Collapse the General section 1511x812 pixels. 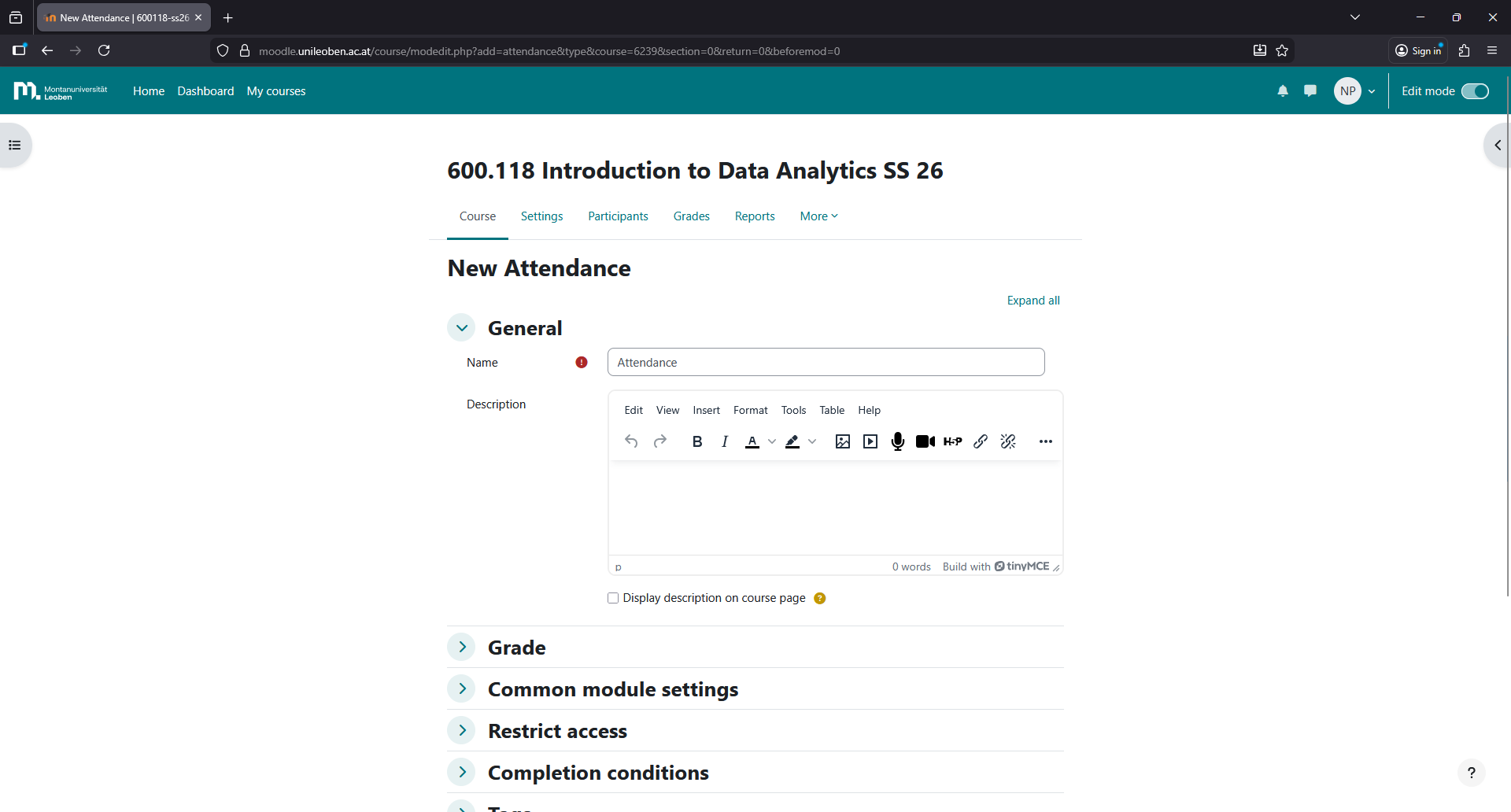462,327
